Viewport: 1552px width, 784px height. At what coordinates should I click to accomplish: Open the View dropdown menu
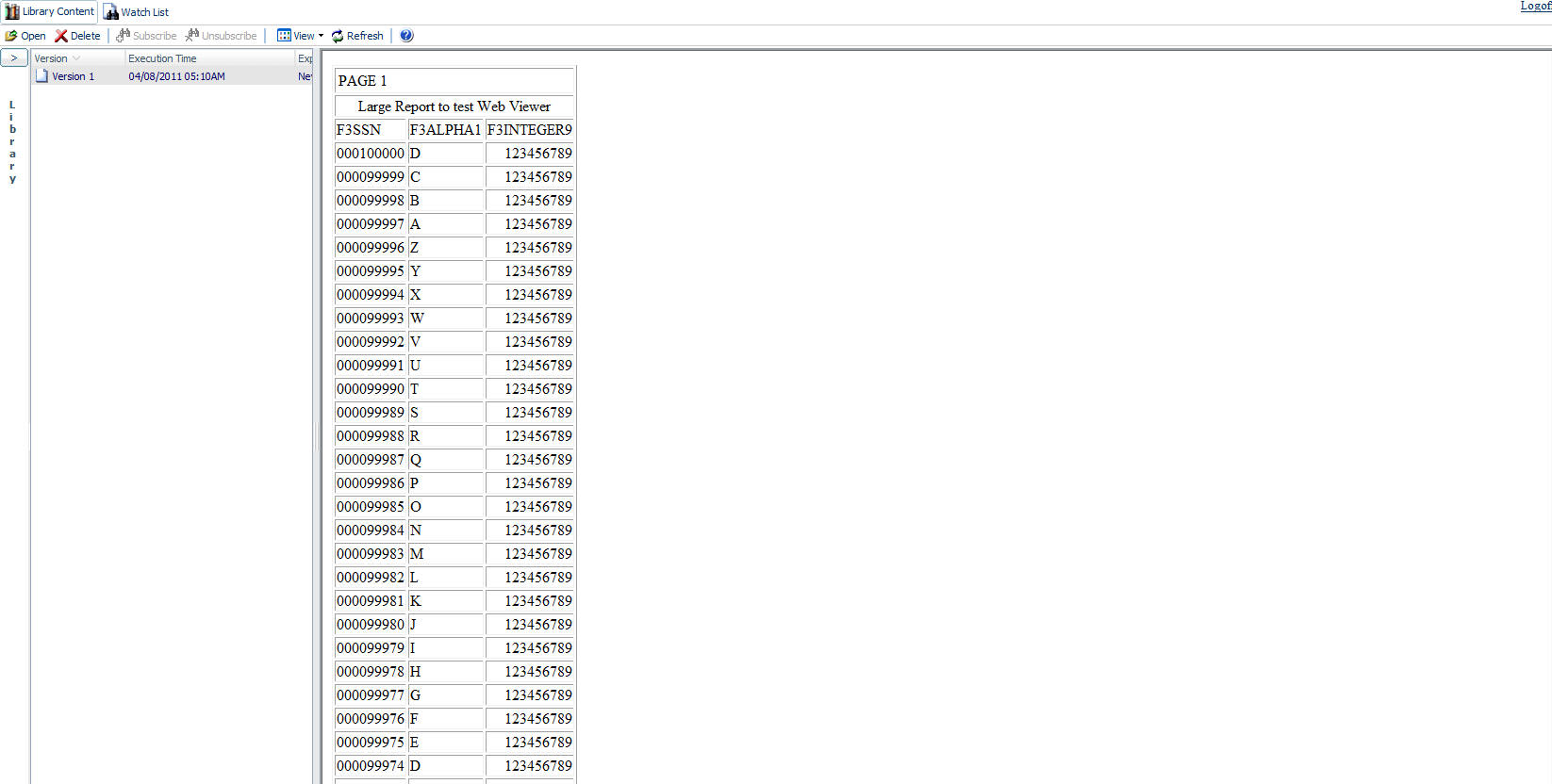pos(300,36)
